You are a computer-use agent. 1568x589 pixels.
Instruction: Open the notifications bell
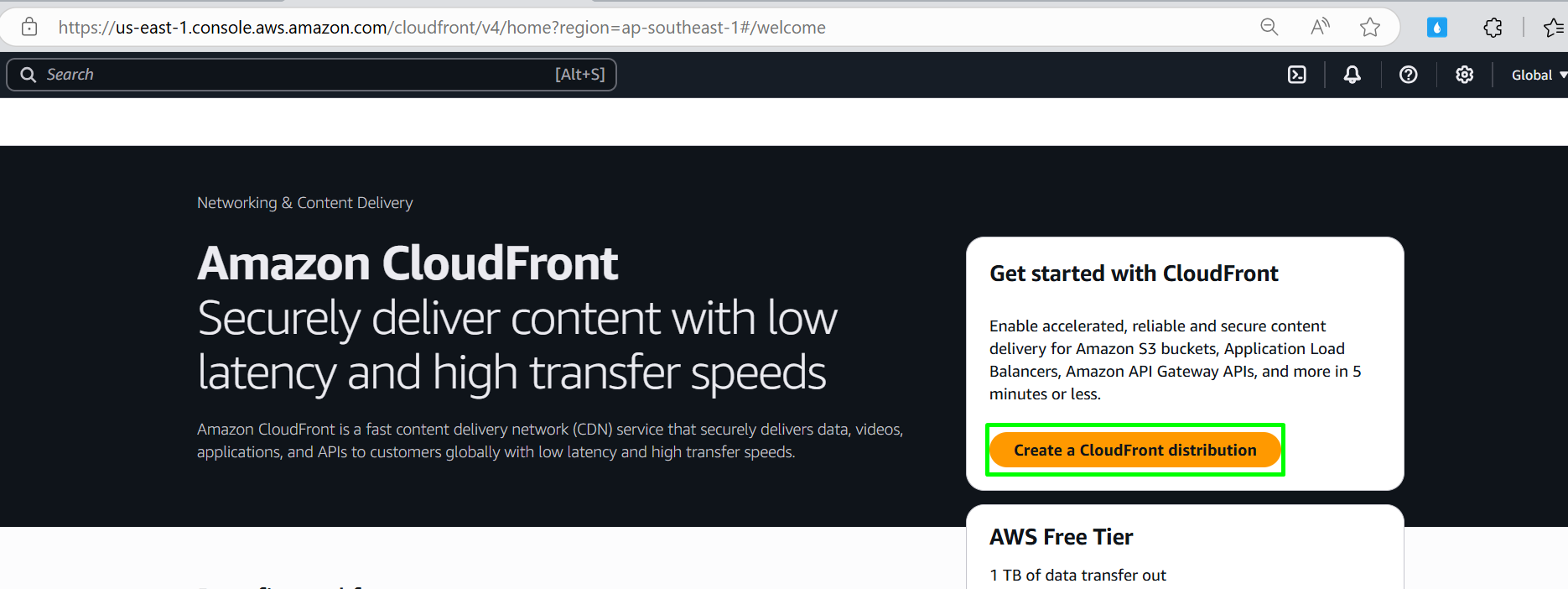pyautogui.click(x=1352, y=75)
